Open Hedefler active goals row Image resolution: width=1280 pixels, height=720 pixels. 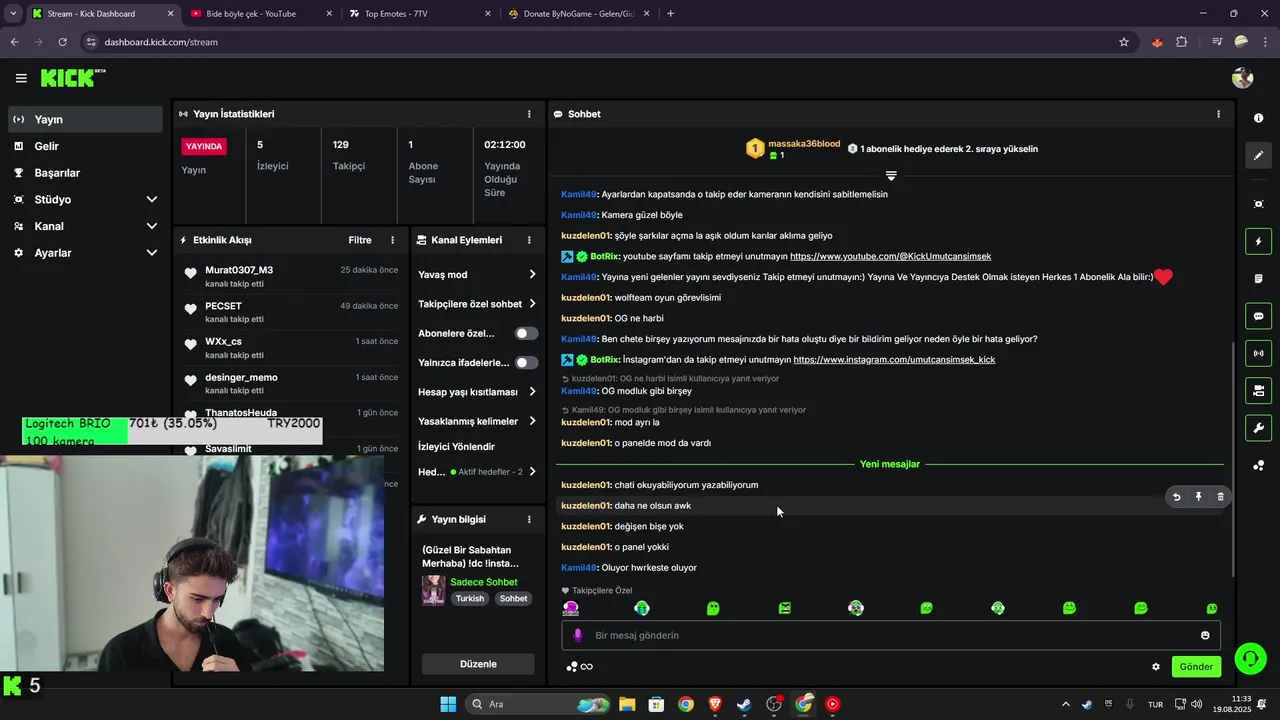click(x=477, y=471)
